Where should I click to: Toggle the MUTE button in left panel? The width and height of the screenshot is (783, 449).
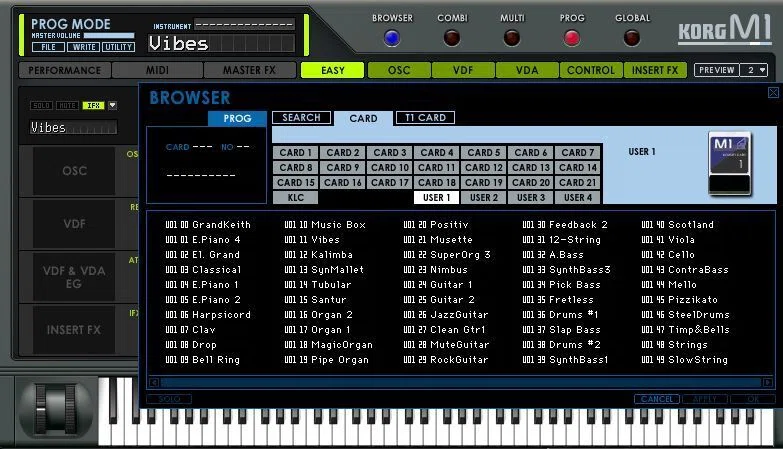point(67,105)
